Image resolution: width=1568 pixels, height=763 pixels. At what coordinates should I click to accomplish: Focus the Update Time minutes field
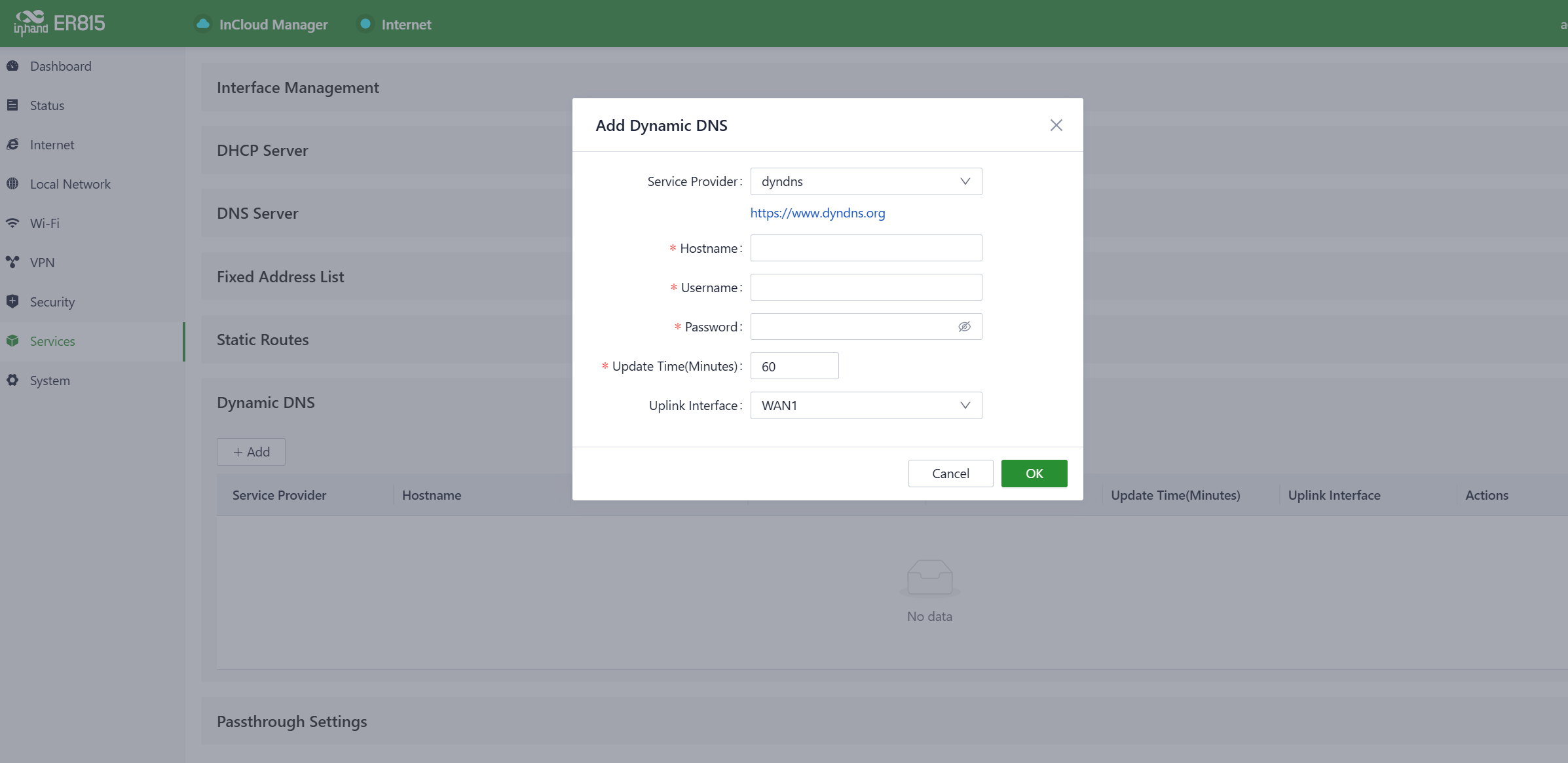794,366
